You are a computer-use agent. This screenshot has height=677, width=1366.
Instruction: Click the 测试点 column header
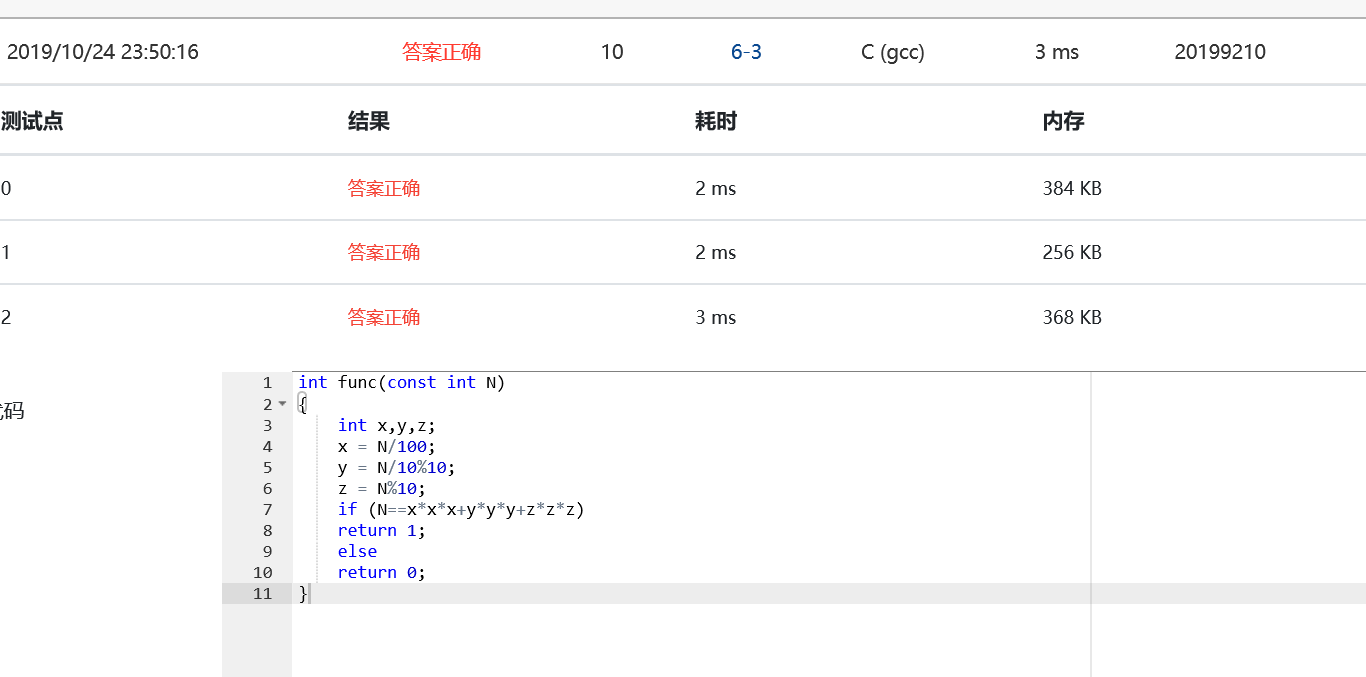pos(32,122)
